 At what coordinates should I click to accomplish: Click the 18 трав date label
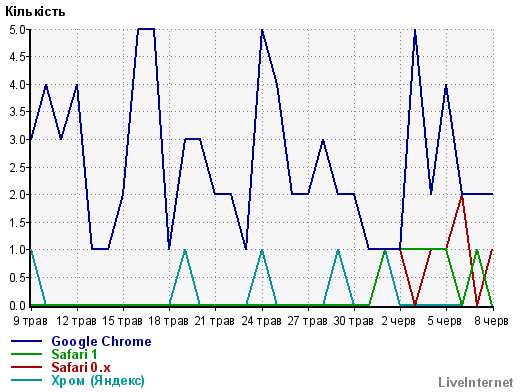(x=168, y=321)
